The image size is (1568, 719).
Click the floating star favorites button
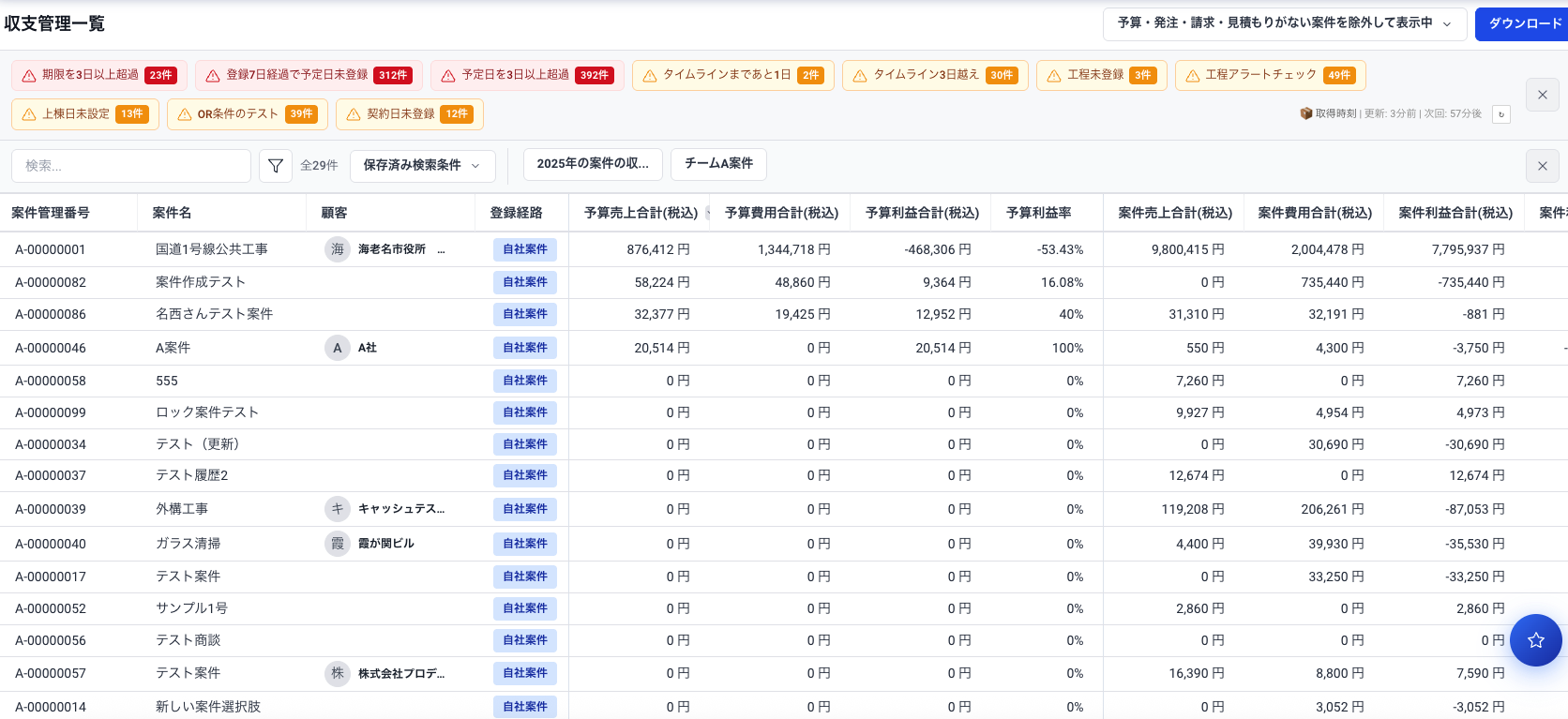pyautogui.click(x=1535, y=640)
